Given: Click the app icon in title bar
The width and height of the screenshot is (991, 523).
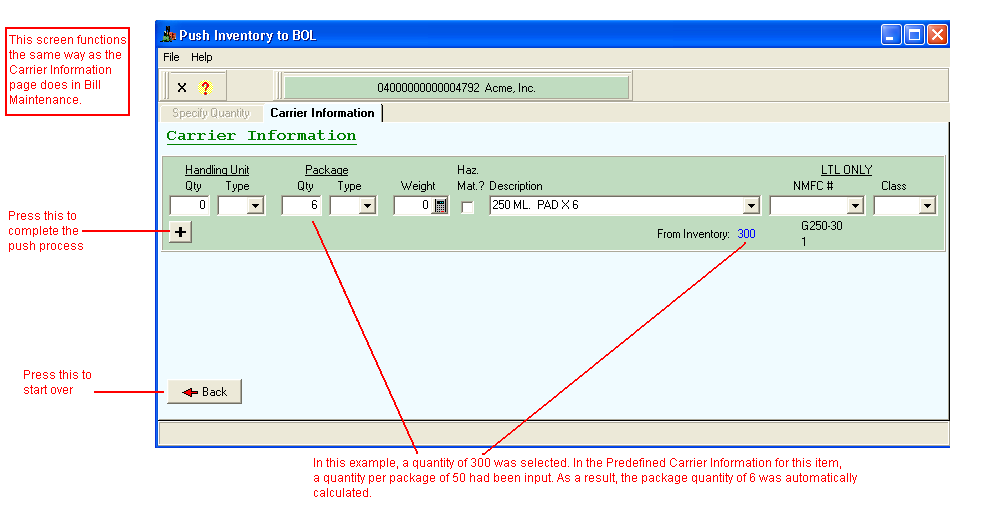Looking at the screenshot, I should click(169, 35).
